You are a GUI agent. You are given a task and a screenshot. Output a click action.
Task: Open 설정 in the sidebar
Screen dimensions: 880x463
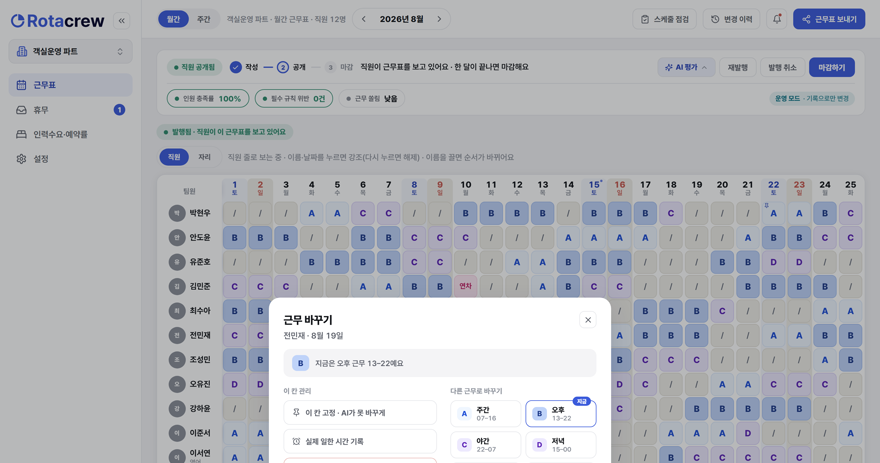[70, 159]
